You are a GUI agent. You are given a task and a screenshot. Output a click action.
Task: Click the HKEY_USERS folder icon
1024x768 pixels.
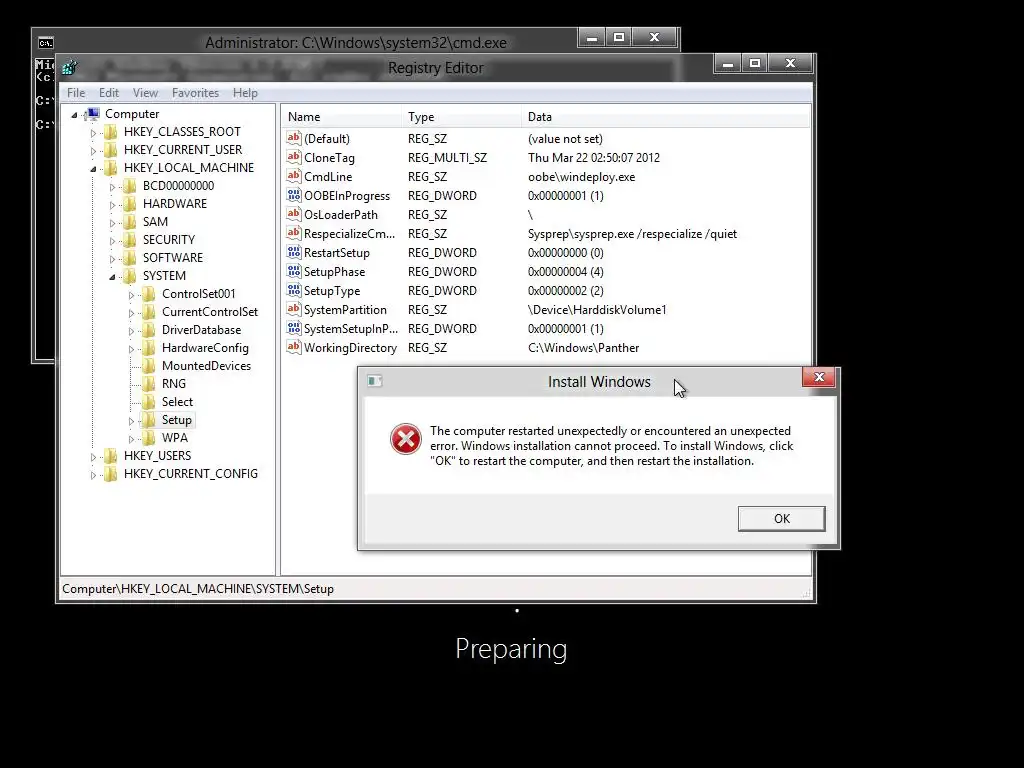[111, 456]
